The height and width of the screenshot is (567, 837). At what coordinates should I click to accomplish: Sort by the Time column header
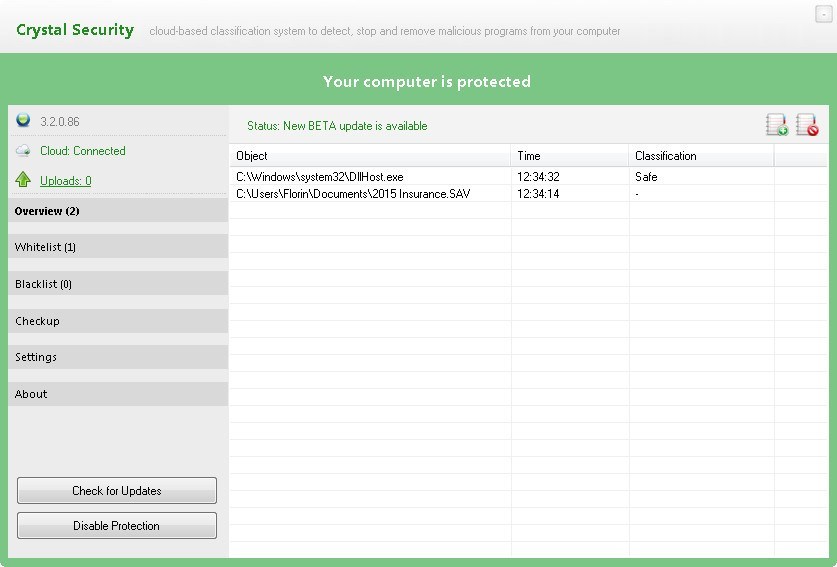570,156
